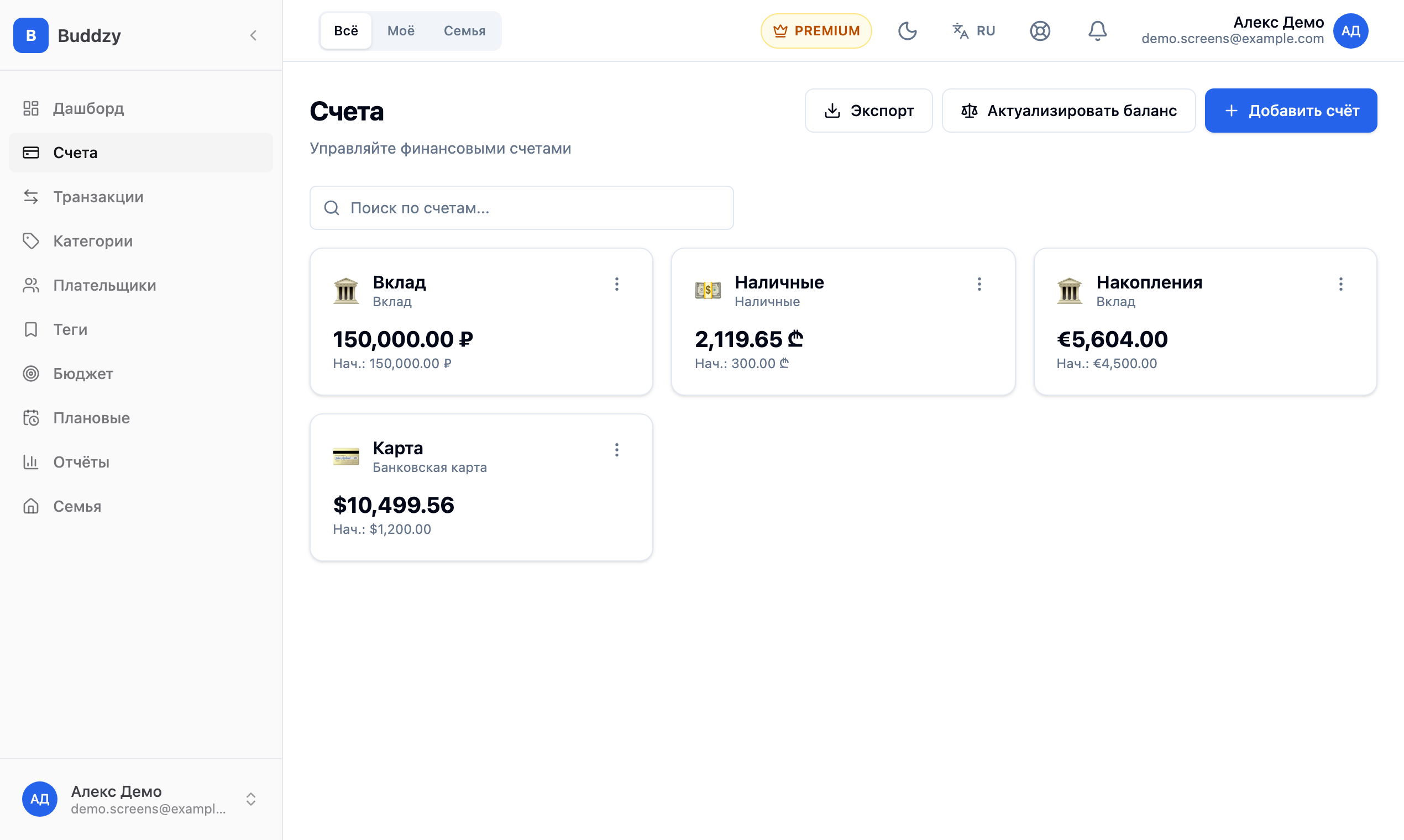This screenshot has height=840, width=1404.
Task: Click the 2,119.65 balance on Наличные
Action: click(749, 340)
